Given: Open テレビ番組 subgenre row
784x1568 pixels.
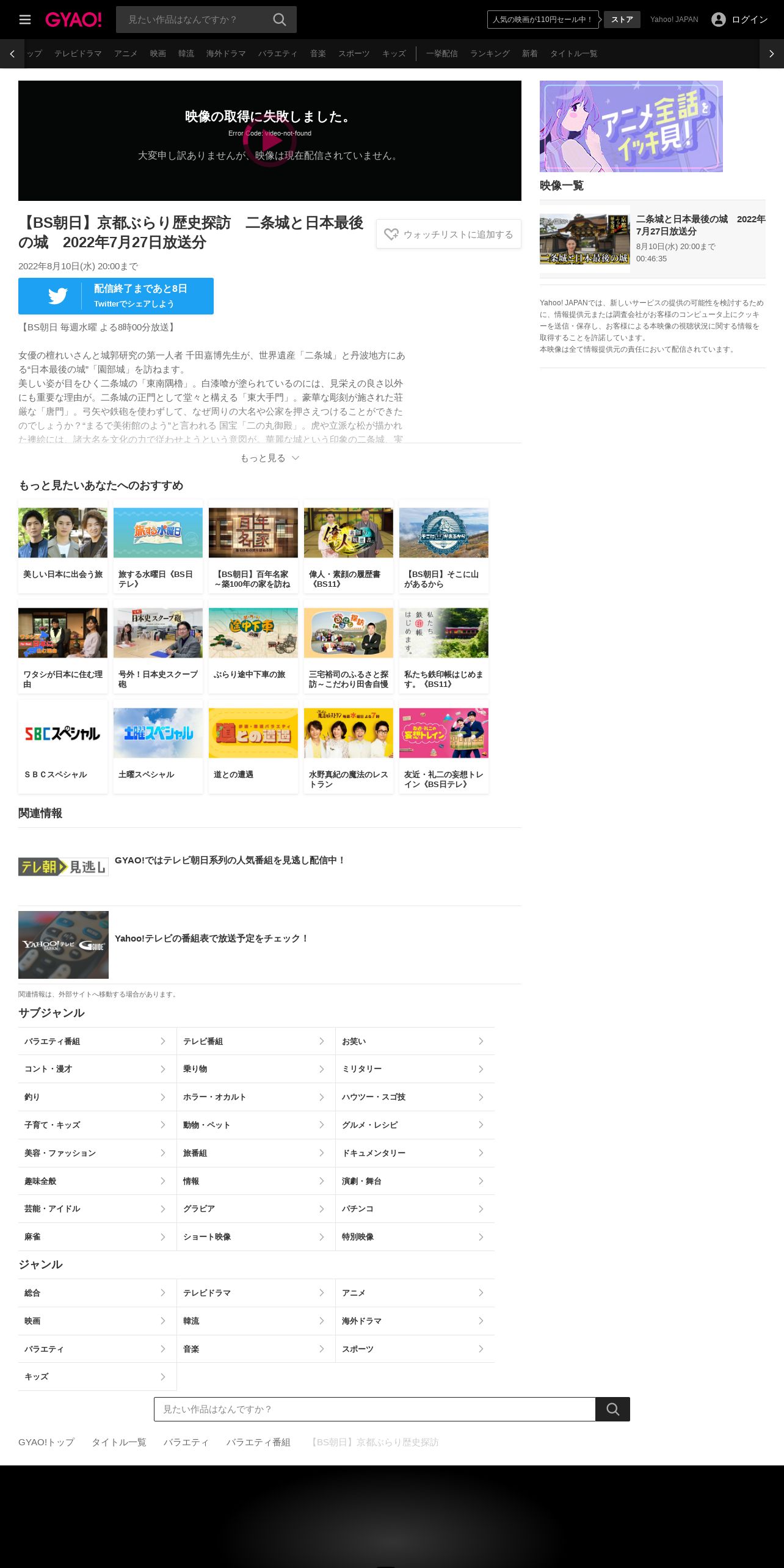Looking at the screenshot, I should click(x=256, y=1041).
